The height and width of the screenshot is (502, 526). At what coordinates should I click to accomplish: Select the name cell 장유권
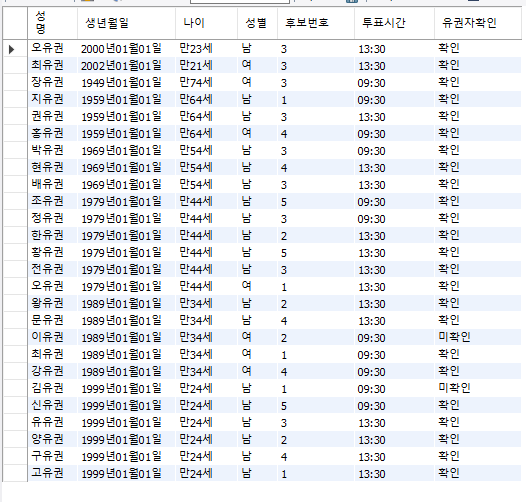point(53,83)
